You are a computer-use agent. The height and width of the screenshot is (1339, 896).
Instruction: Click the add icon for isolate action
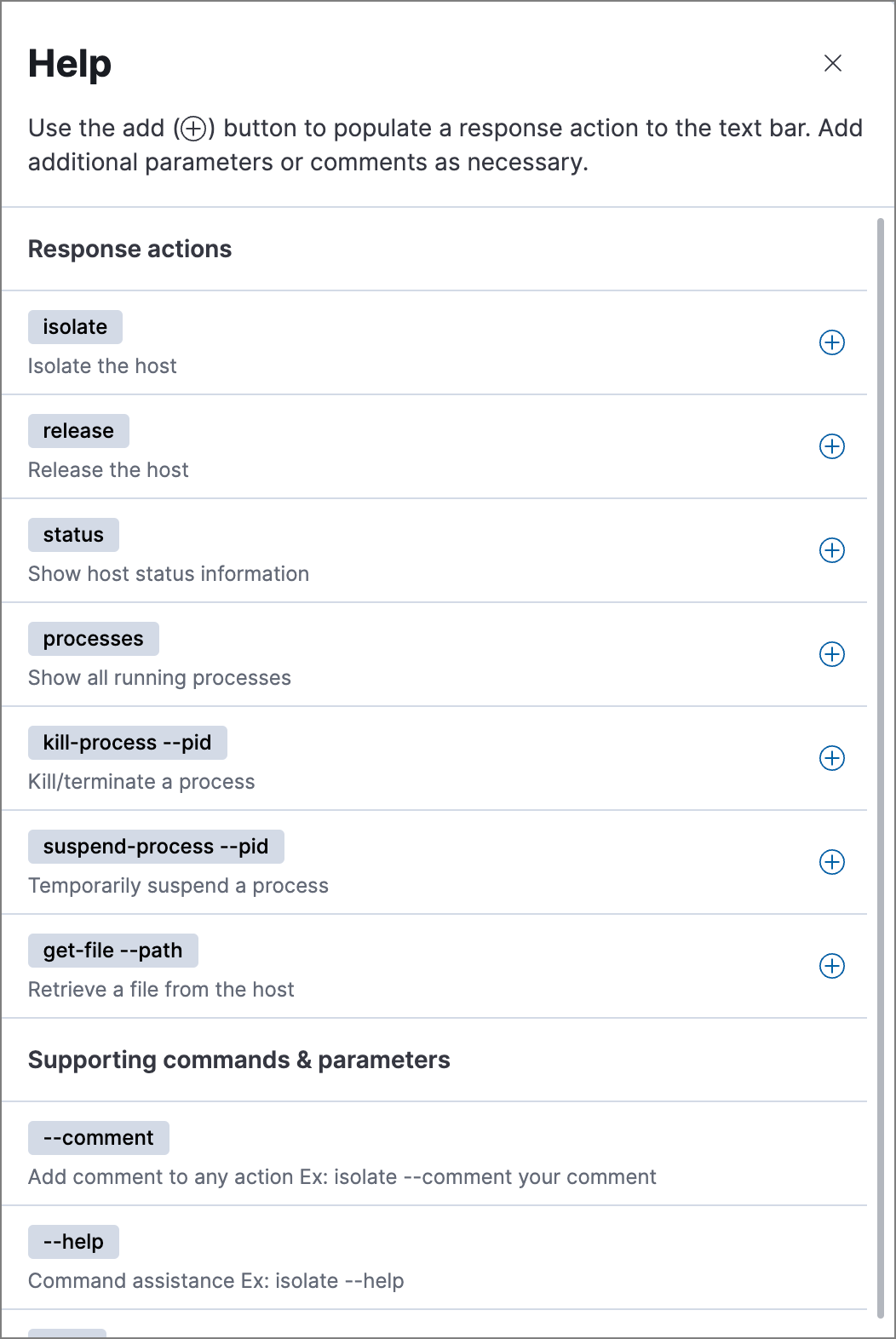pyautogui.click(x=831, y=342)
